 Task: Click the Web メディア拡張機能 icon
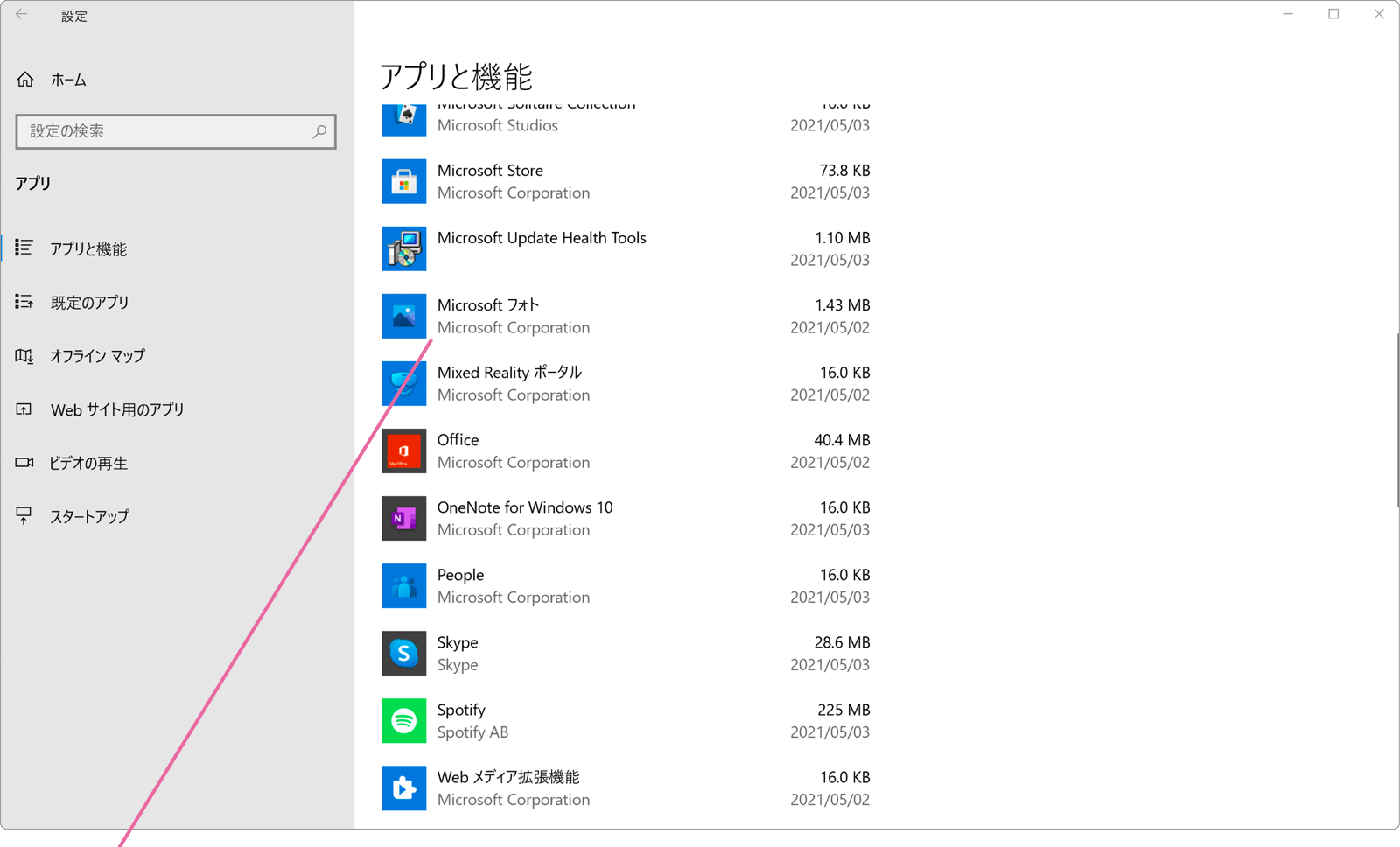pyautogui.click(x=403, y=787)
